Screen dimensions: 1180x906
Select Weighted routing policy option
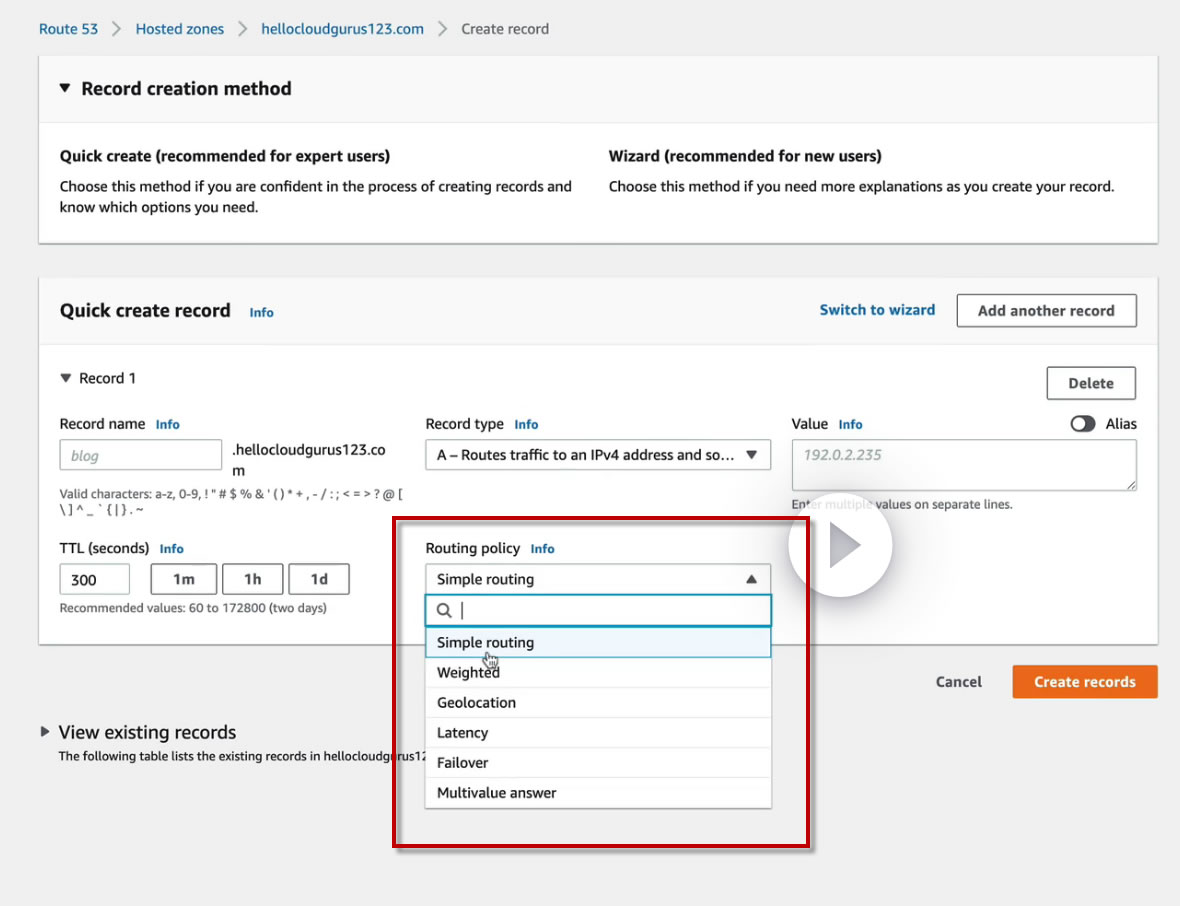[x=468, y=673]
